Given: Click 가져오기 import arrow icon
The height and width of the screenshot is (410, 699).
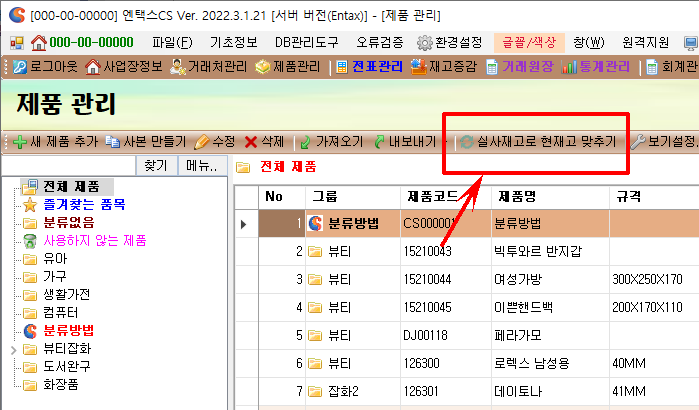Looking at the screenshot, I should point(305,142).
